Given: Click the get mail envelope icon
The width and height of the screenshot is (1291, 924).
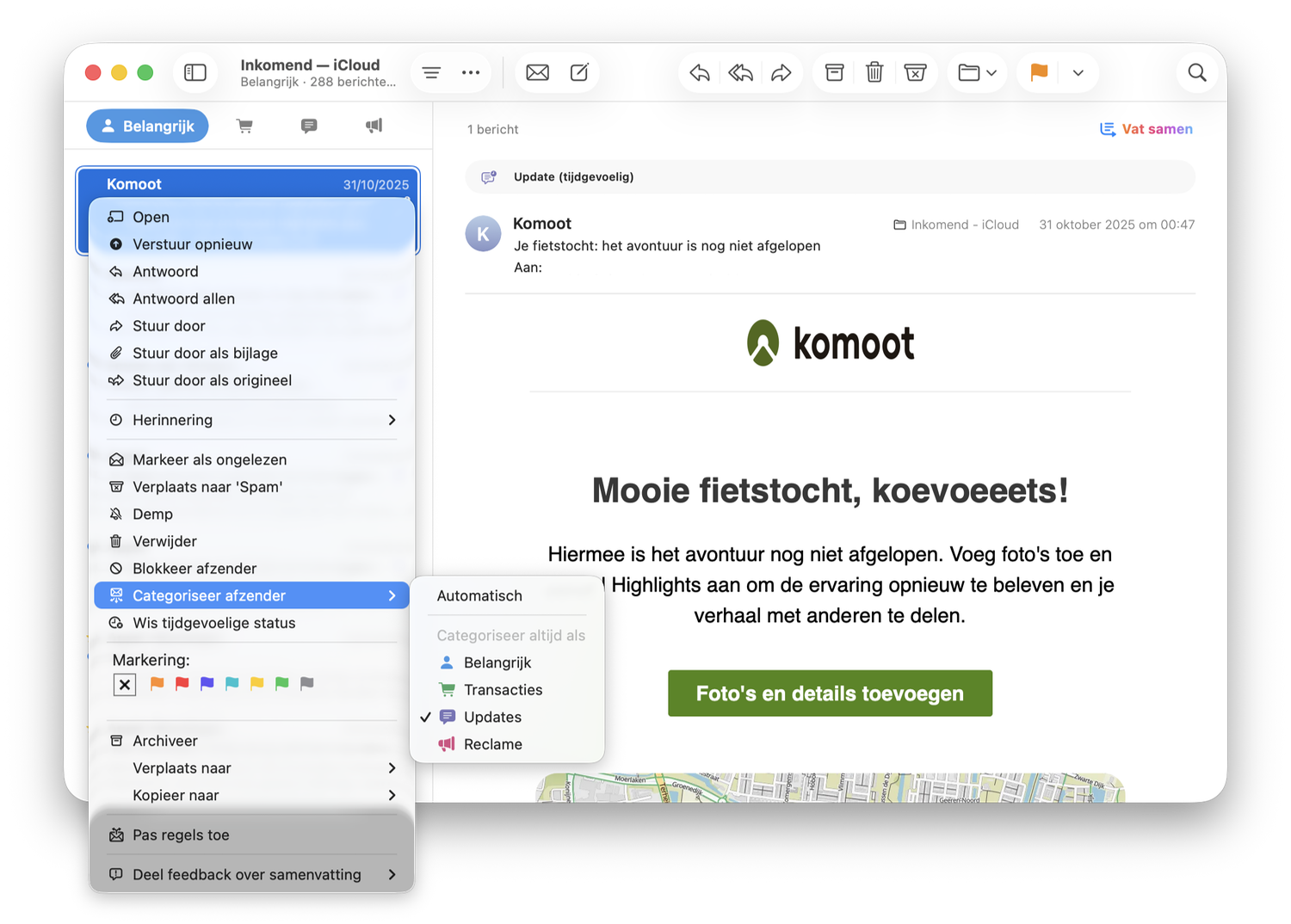Looking at the screenshot, I should (537, 73).
